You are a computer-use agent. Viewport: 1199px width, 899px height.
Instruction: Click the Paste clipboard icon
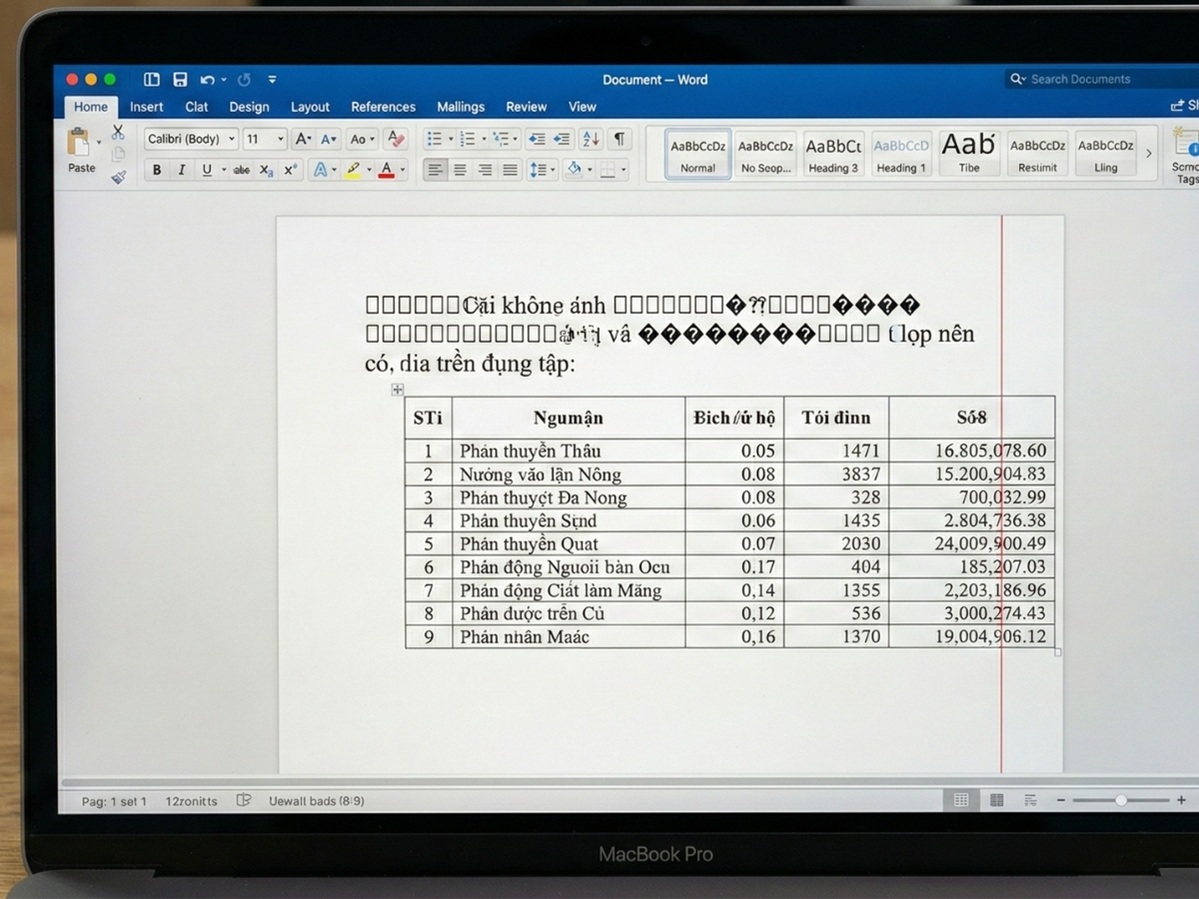pyautogui.click(x=78, y=143)
